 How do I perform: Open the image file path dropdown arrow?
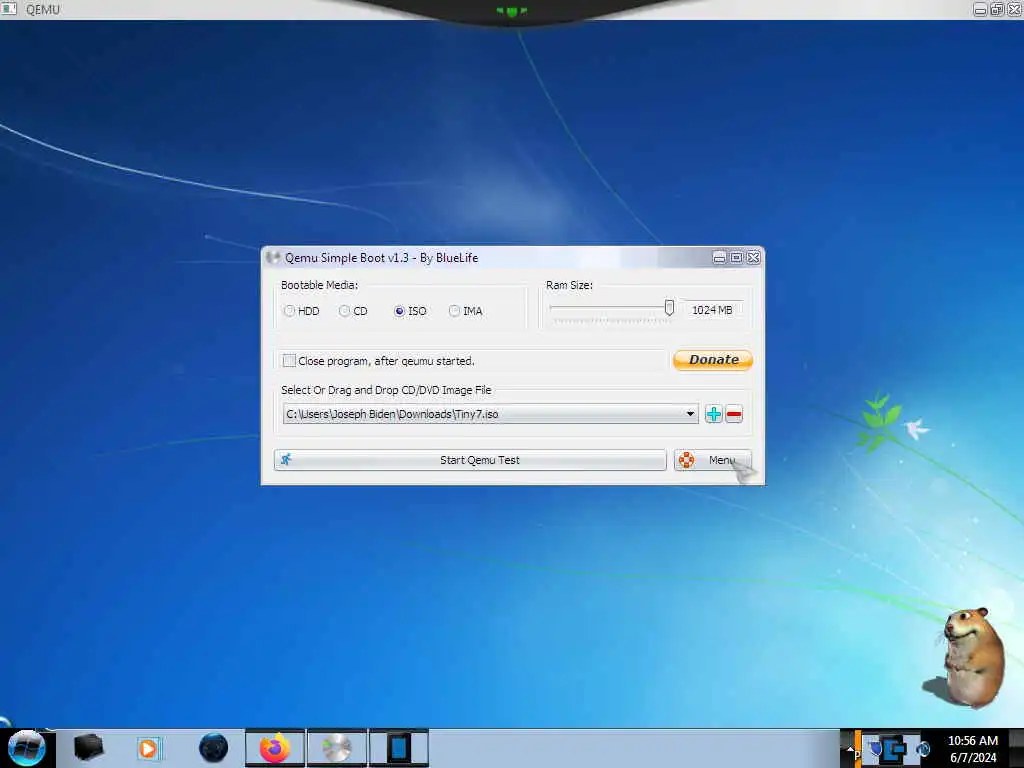[x=690, y=414]
